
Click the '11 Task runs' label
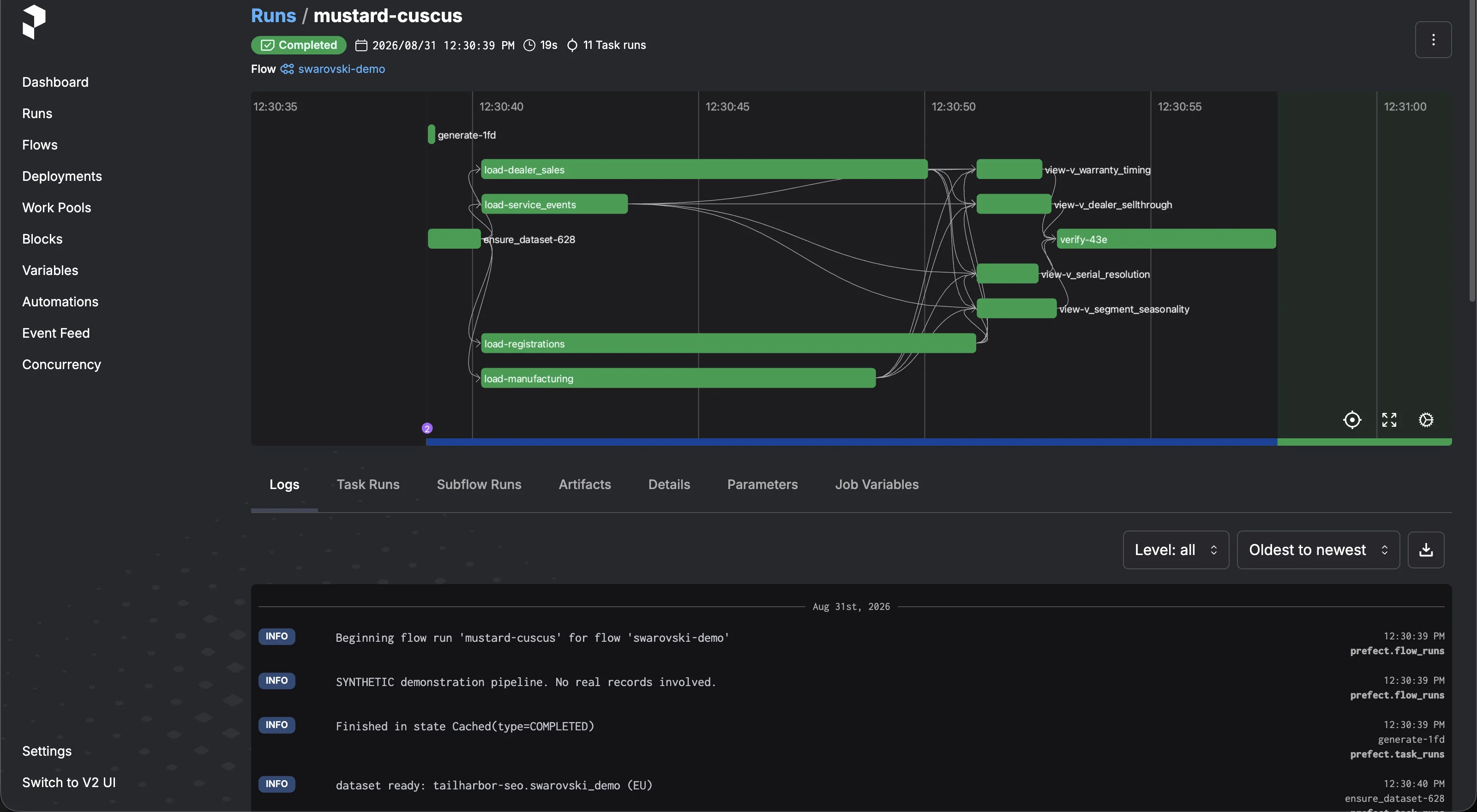tap(614, 45)
